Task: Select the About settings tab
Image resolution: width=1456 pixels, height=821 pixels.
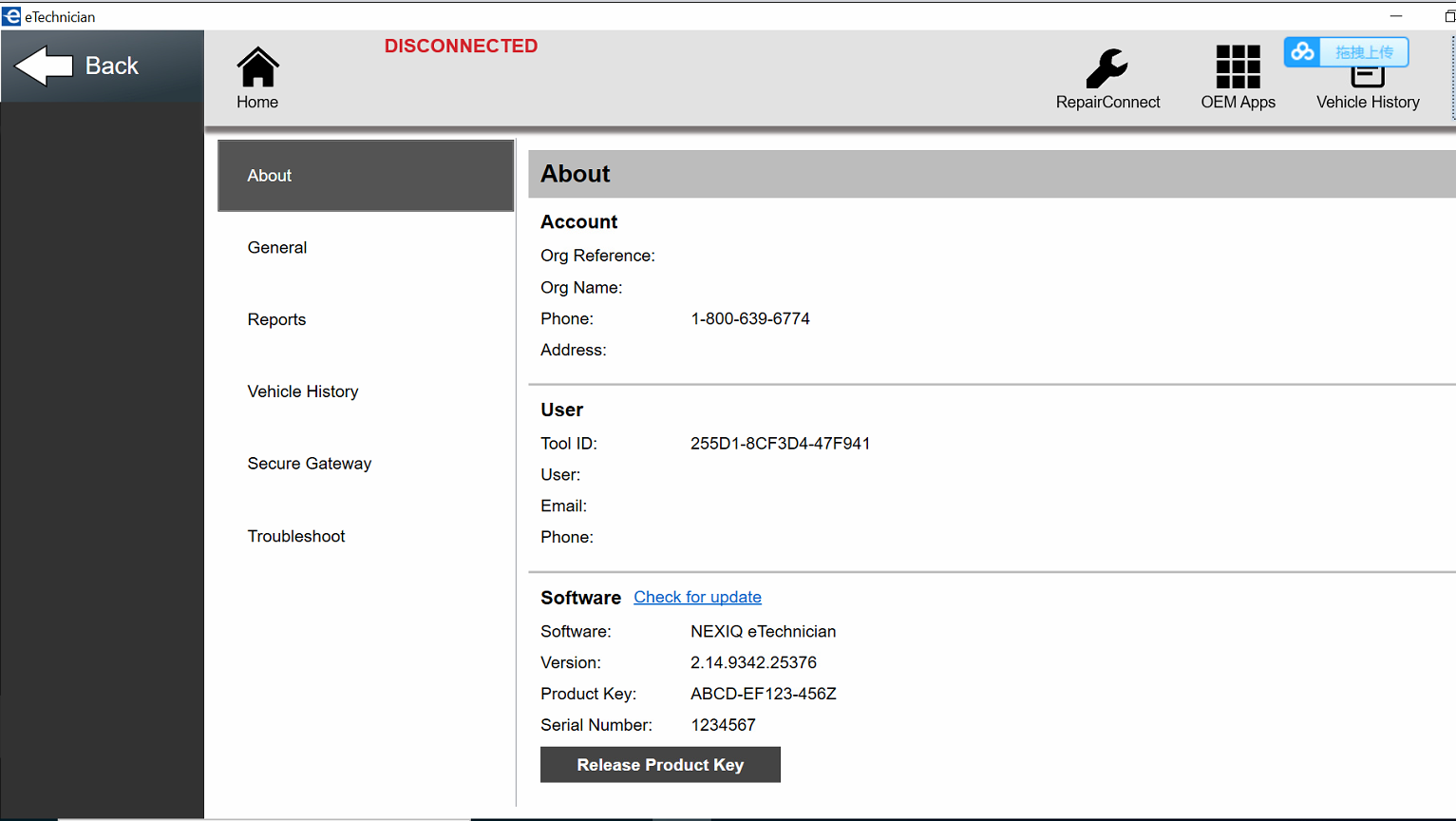Action: 366,176
